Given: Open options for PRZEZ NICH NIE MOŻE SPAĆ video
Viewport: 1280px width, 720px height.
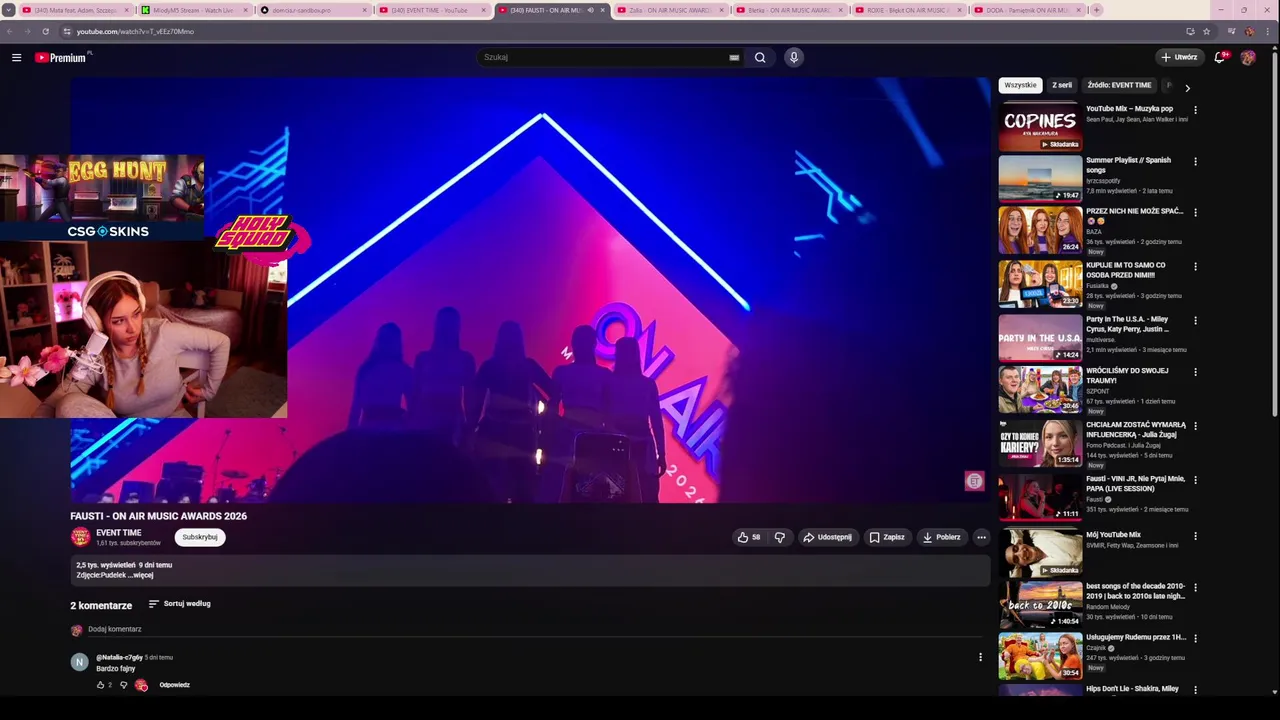Looking at the screenshot, I should click(1195, 212).
